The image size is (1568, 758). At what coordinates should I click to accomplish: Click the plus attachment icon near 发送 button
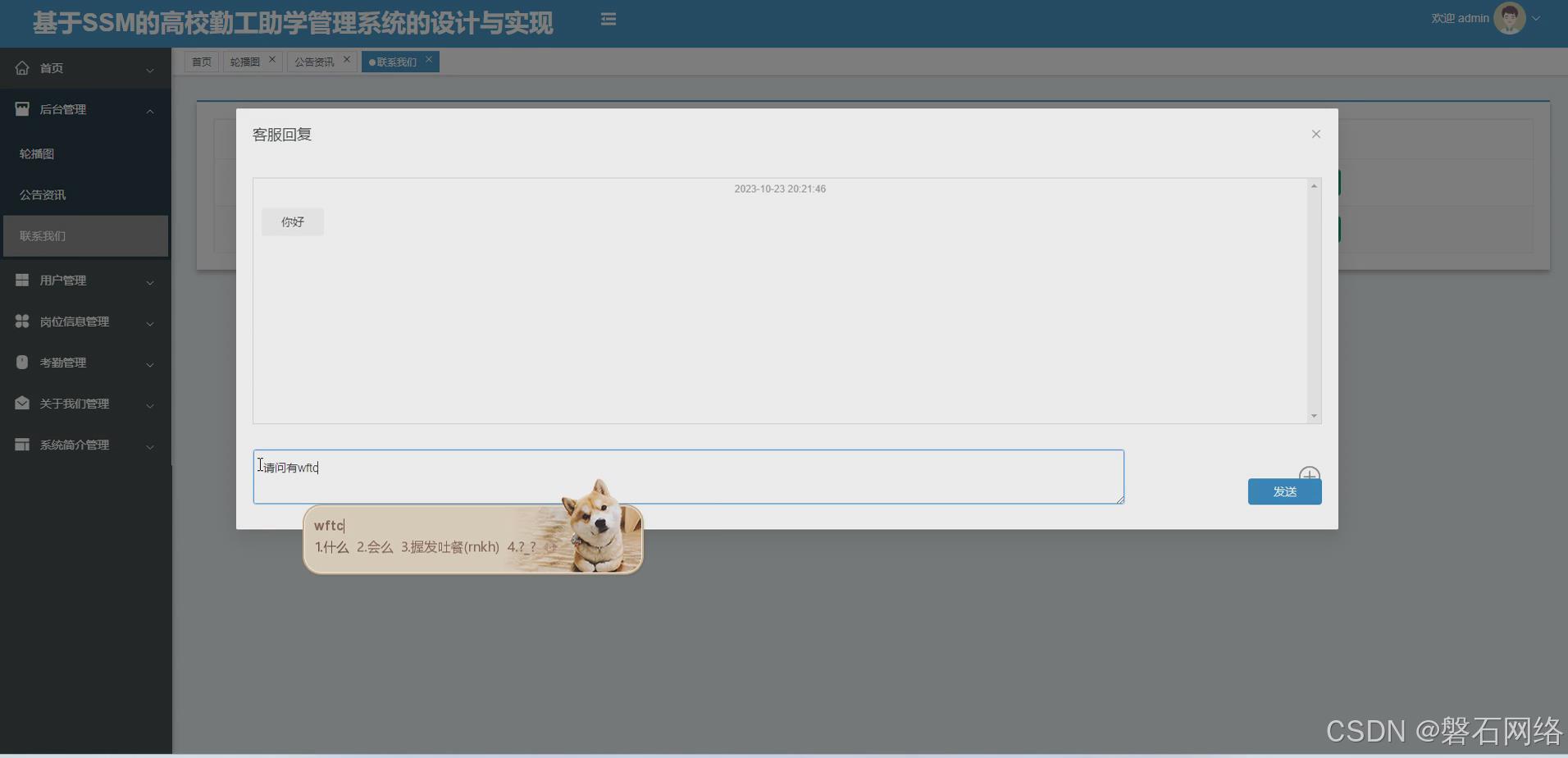tap(1309, 475)
